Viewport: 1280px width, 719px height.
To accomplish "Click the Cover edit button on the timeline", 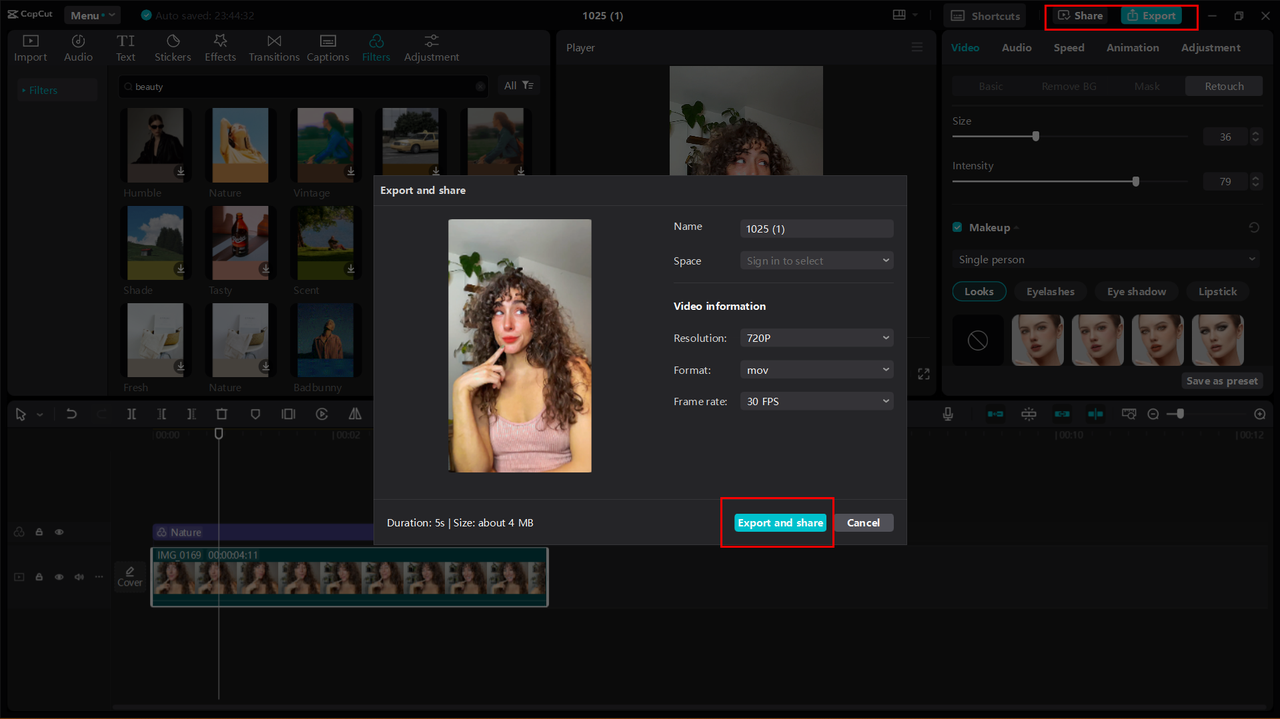I will [x=130, y=576].
